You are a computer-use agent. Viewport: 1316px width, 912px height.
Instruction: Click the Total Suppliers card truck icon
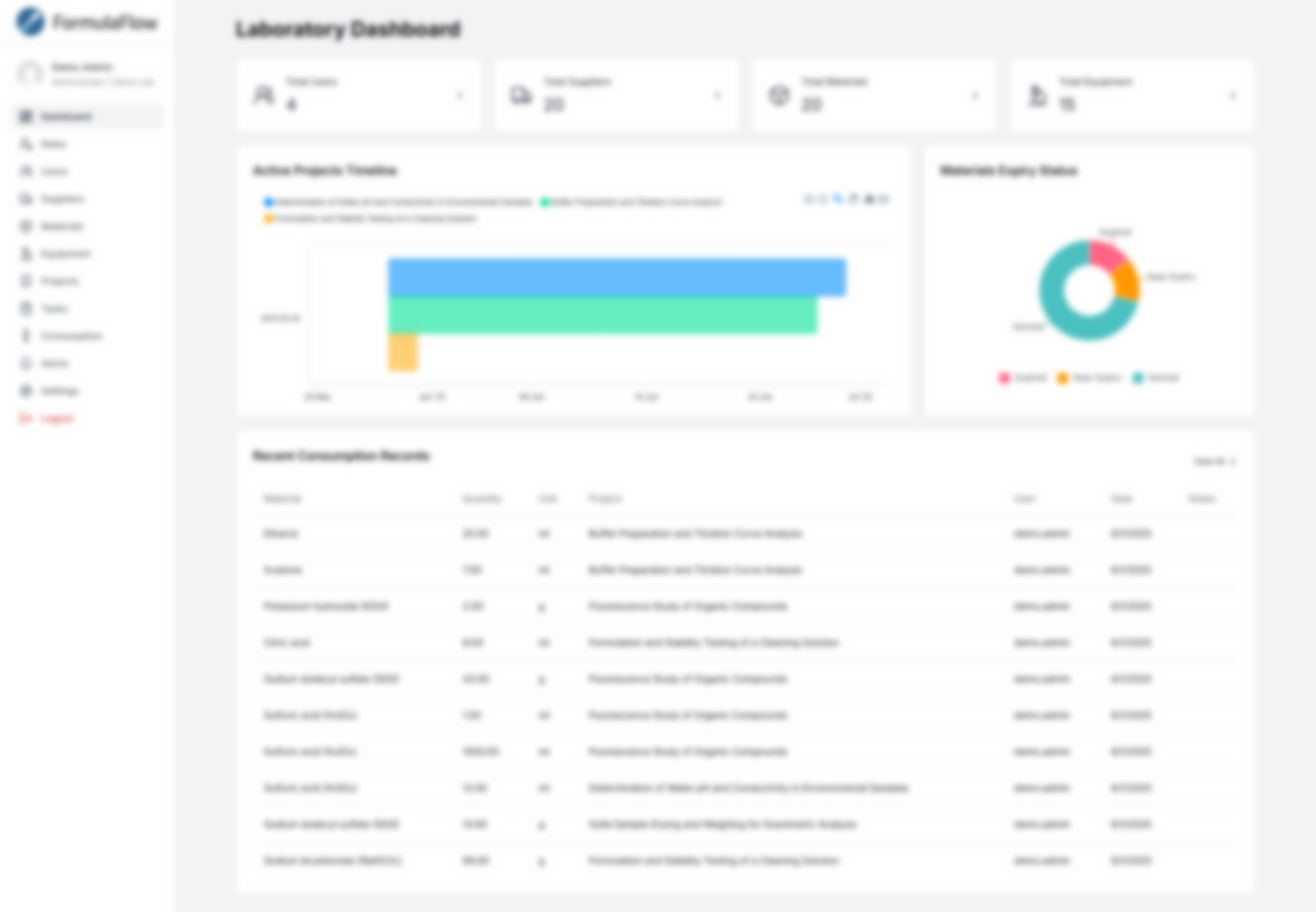[x=521, y=95]
